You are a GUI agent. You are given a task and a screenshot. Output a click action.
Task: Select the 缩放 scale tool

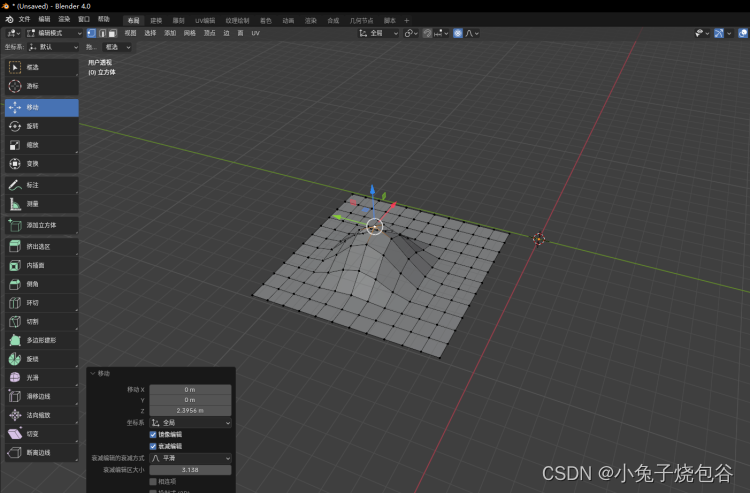(42, 145)
